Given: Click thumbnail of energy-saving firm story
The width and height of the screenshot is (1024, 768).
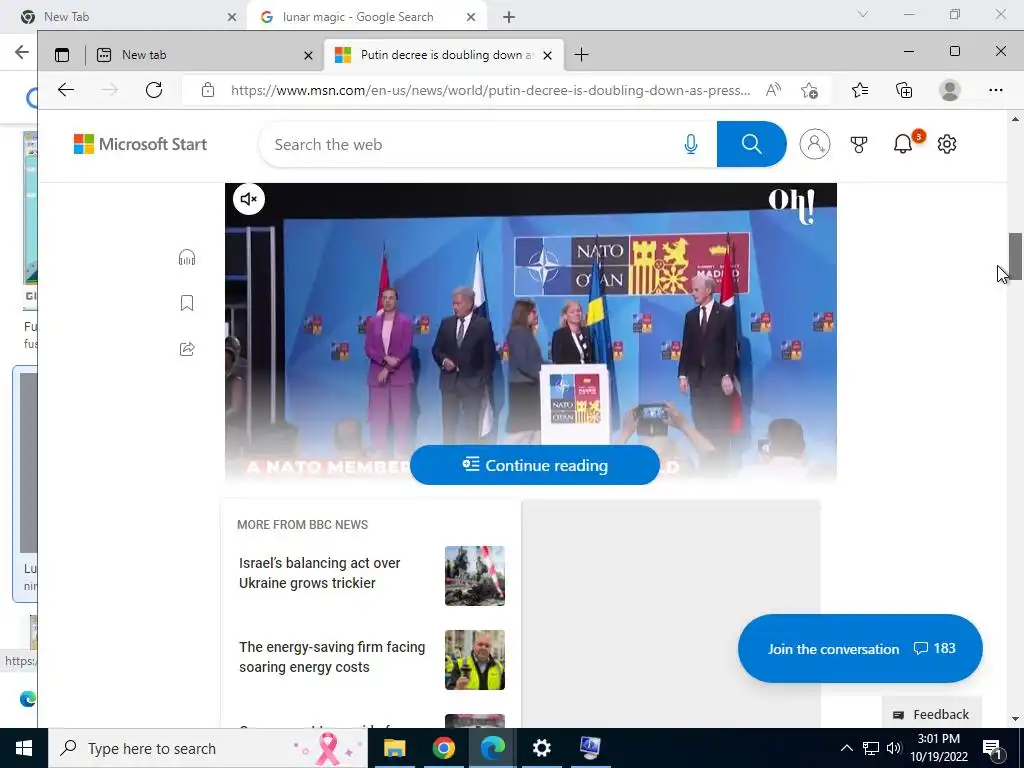Looking at the screenshot, I should point(475,660).
